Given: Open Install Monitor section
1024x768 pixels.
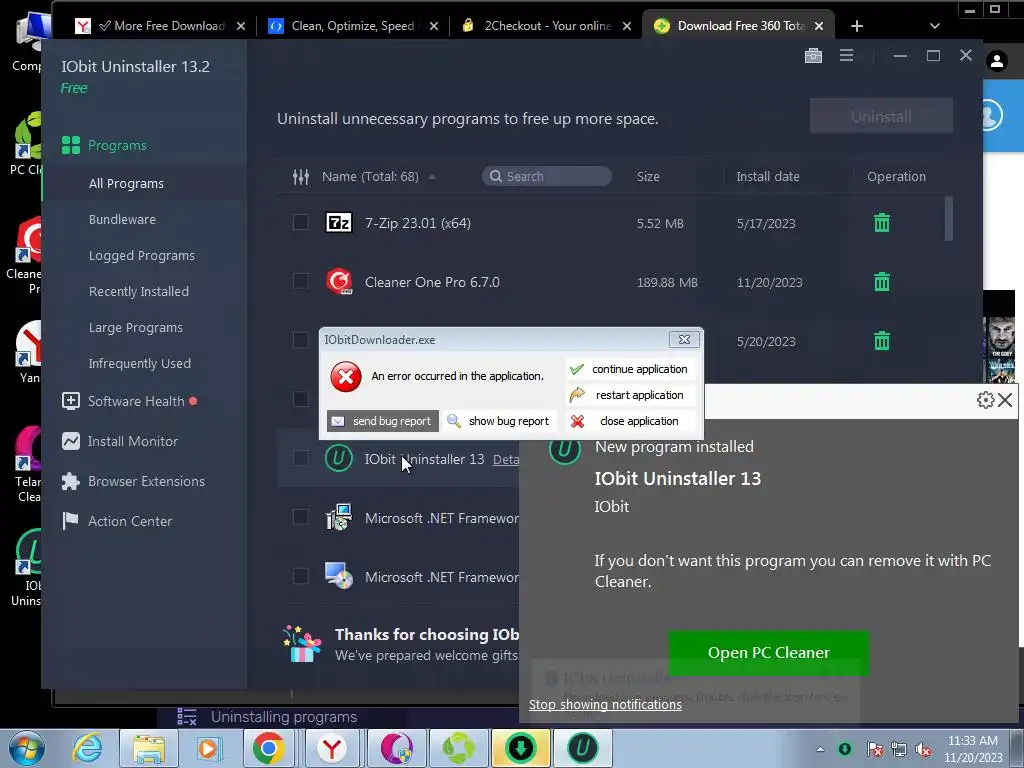Looking at the screenshot, I should coord(133,441).
